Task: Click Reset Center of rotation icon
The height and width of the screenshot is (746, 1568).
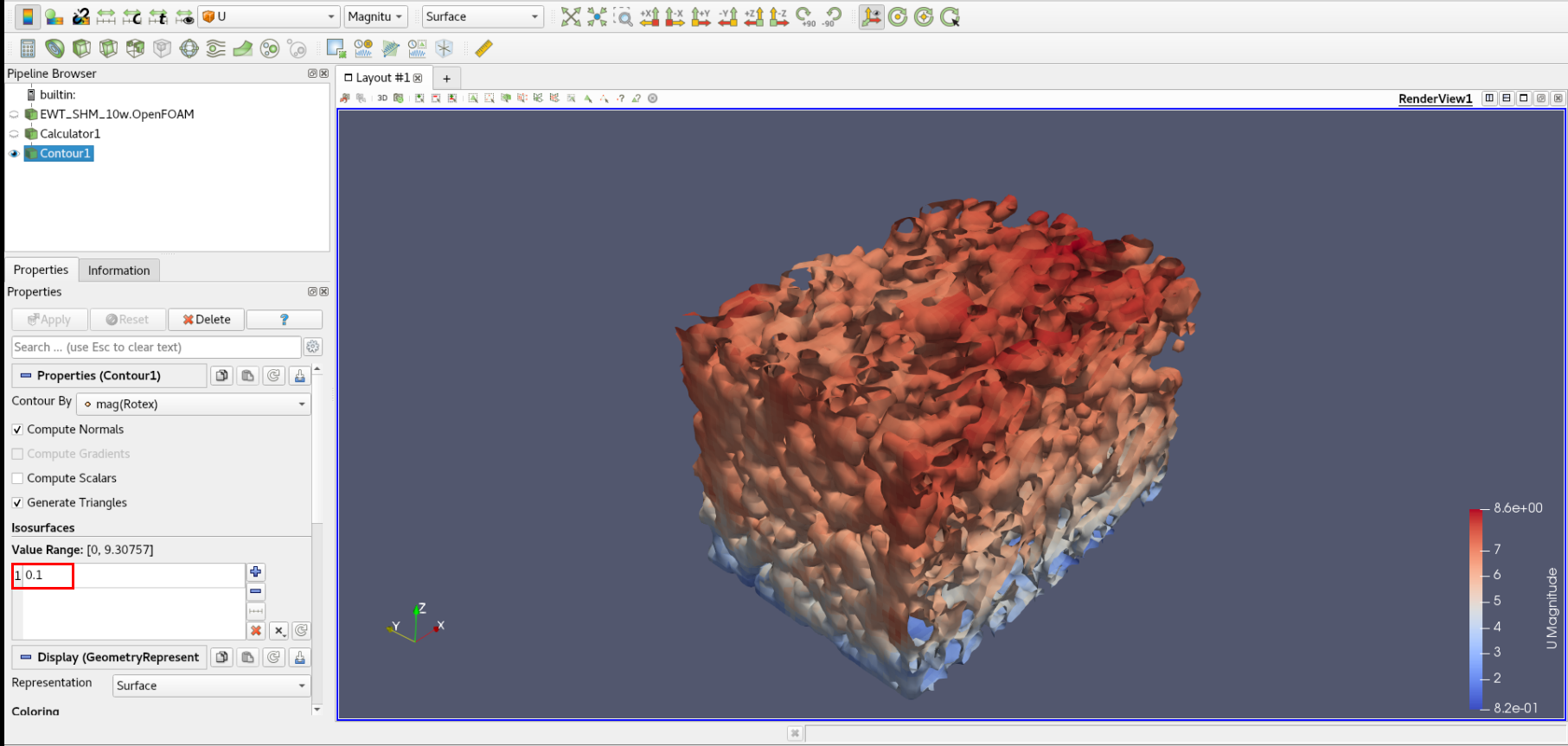Action: [924, 16]
